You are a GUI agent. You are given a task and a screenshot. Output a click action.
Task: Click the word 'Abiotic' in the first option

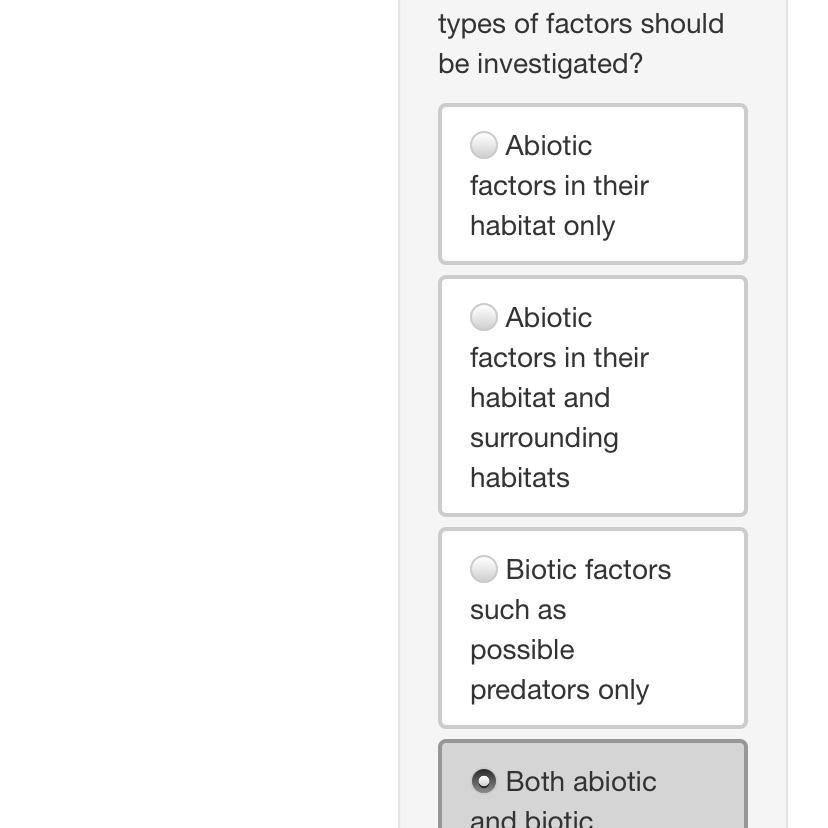click(x=549, y=146)
